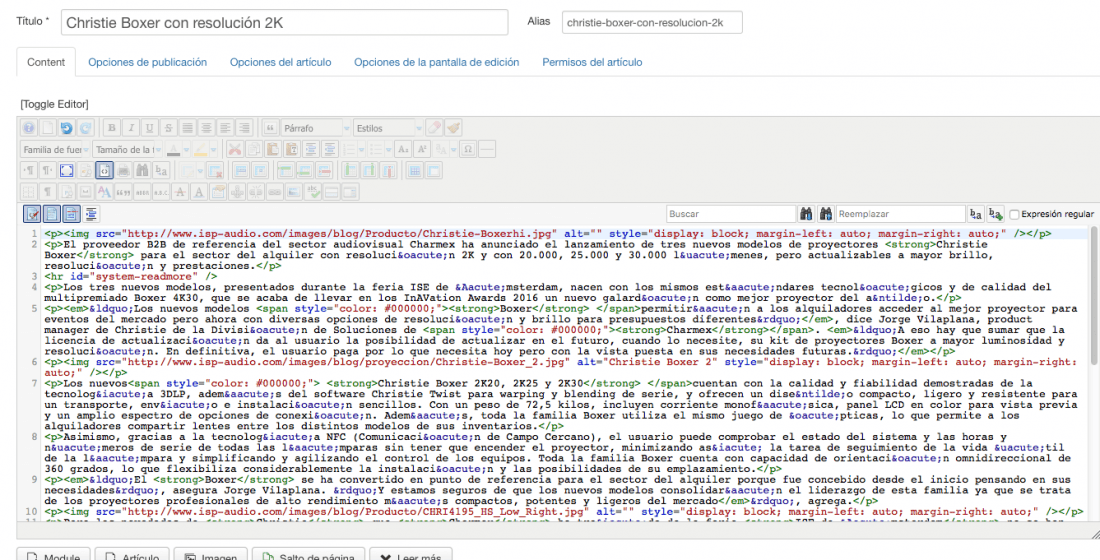Toggle fullscreen editor mode
This screenshot has width=1100, height=560.
67,171
